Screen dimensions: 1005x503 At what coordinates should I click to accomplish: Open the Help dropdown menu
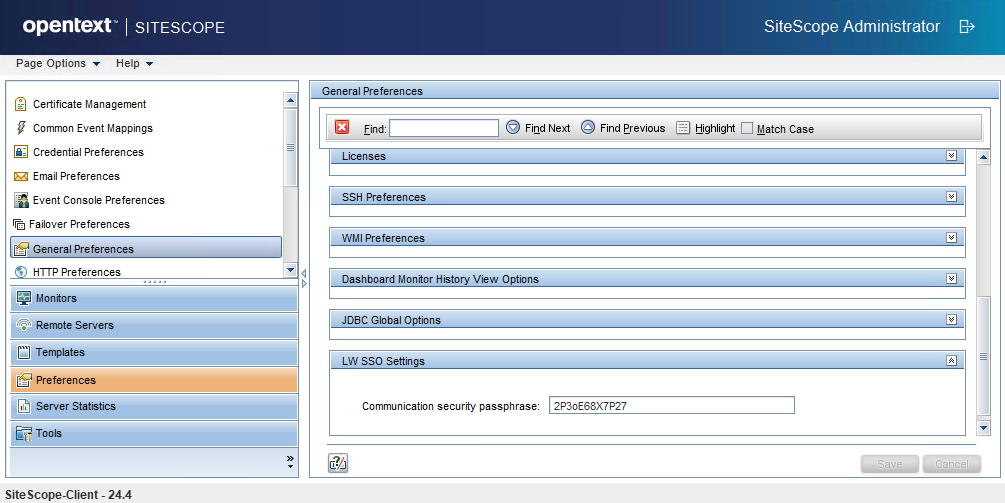[x=134, y=63]
